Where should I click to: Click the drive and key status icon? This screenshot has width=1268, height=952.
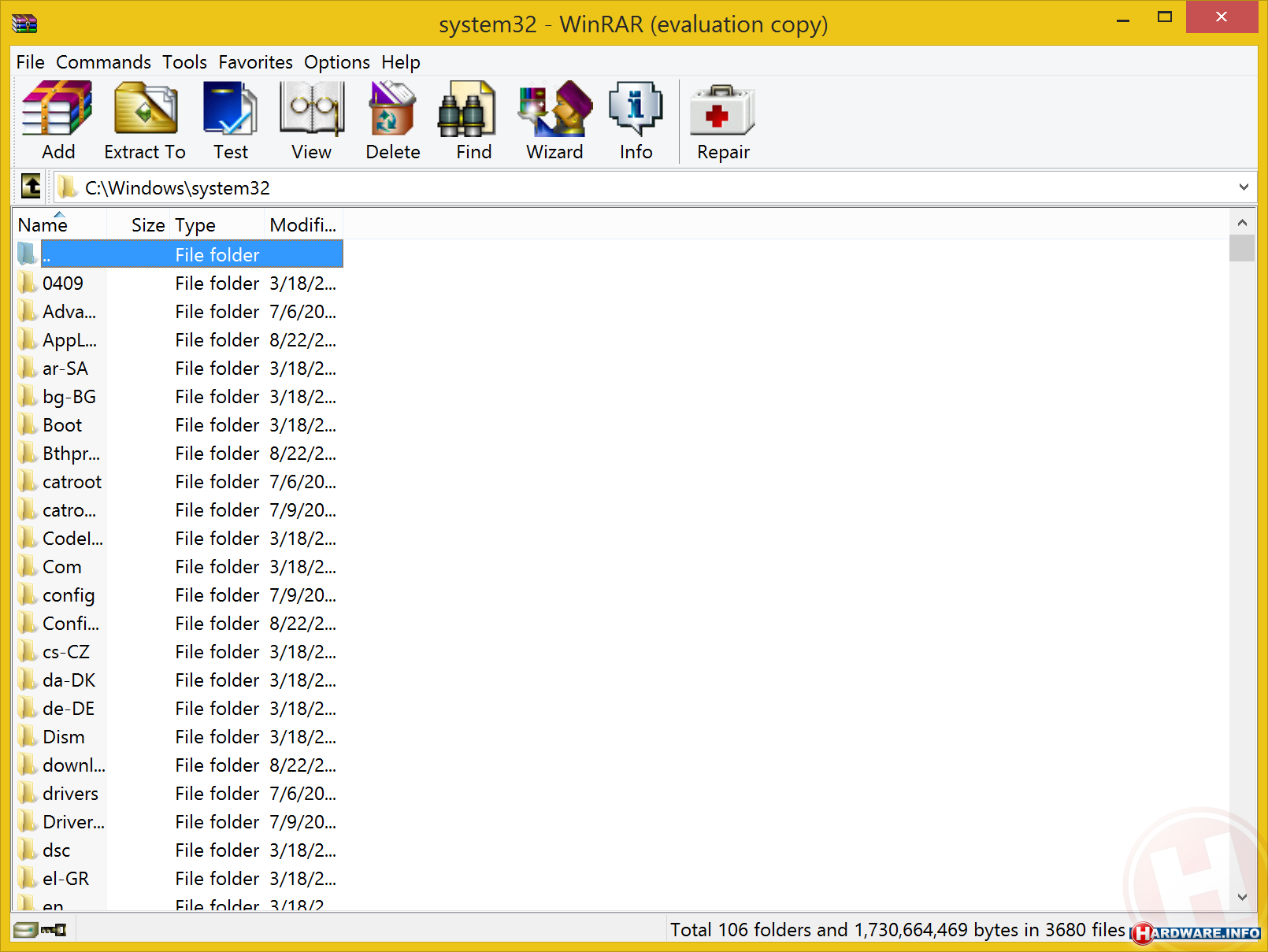point(39,930)
